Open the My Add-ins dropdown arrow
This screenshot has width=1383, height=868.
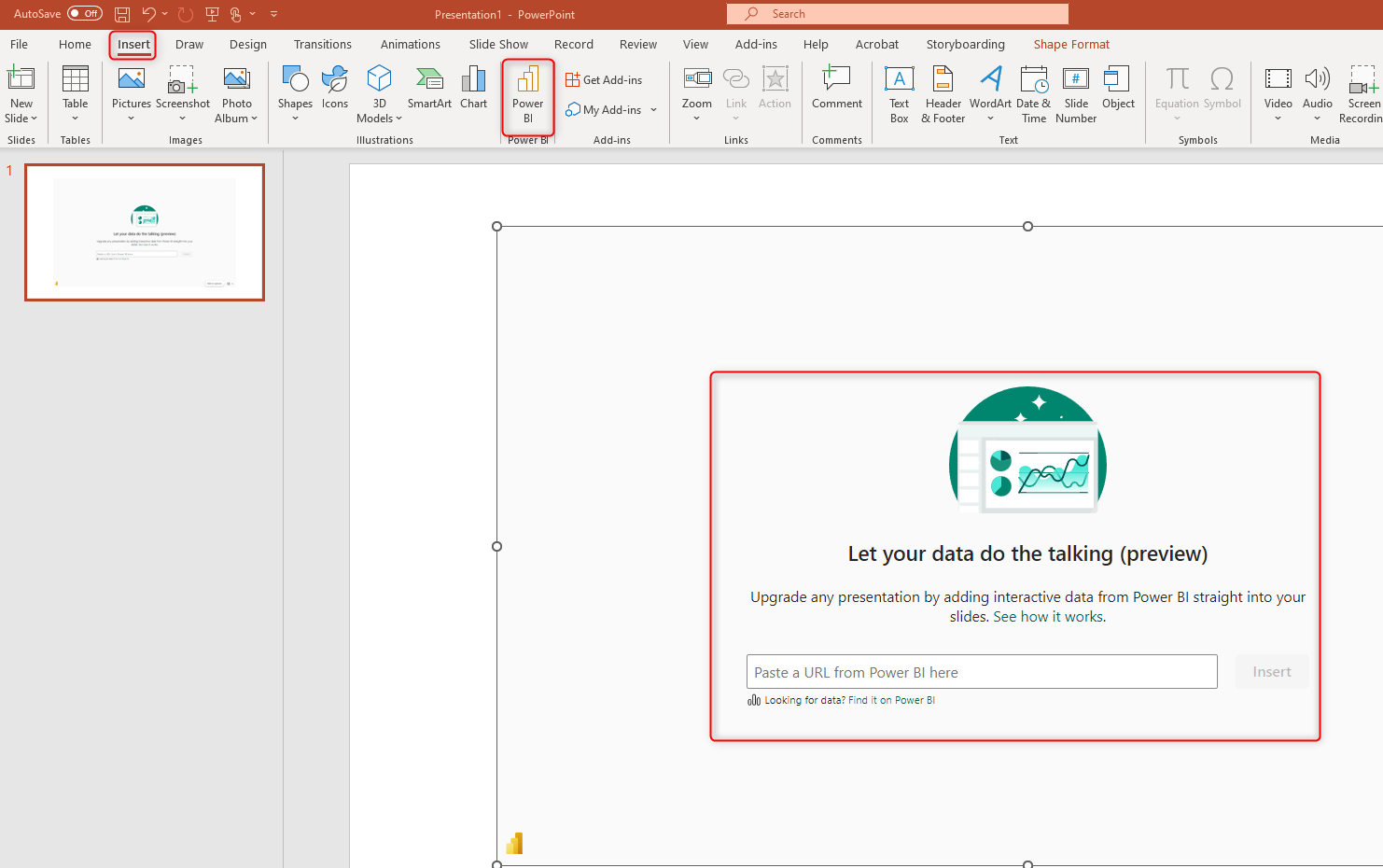[653, 110]
